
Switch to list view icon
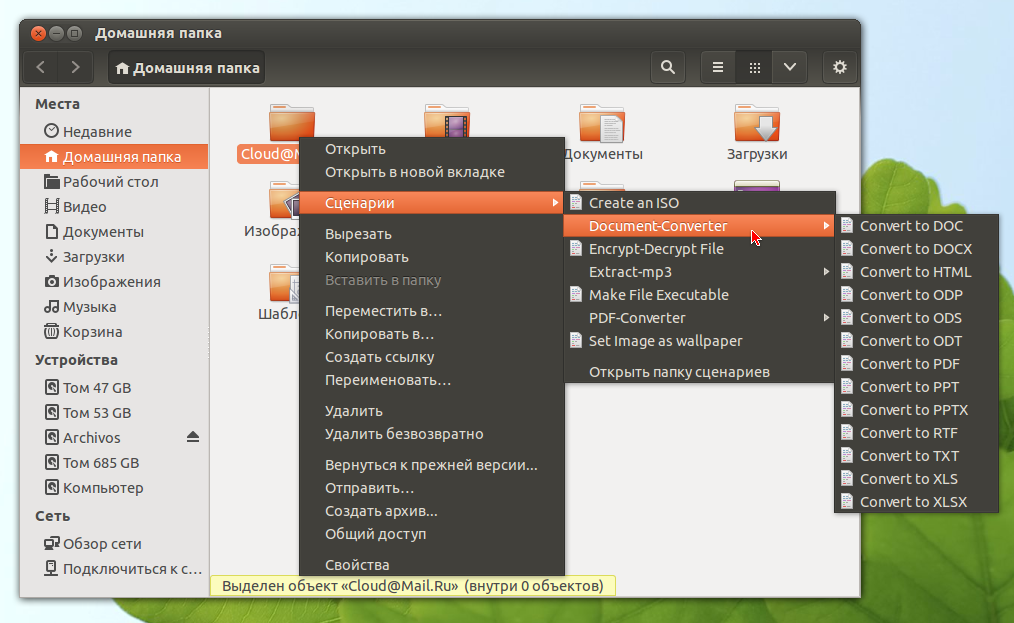click(x=717, y=67)
